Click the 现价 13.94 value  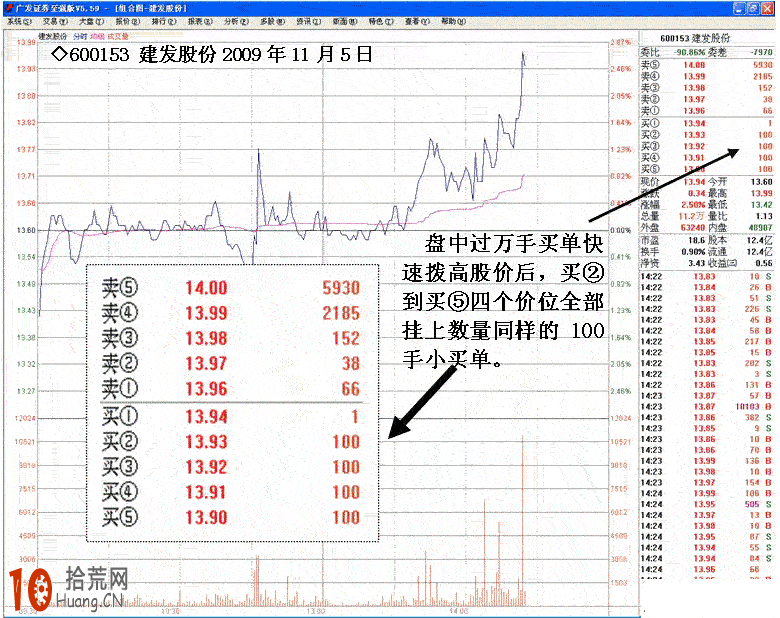[x=694, y=182]
